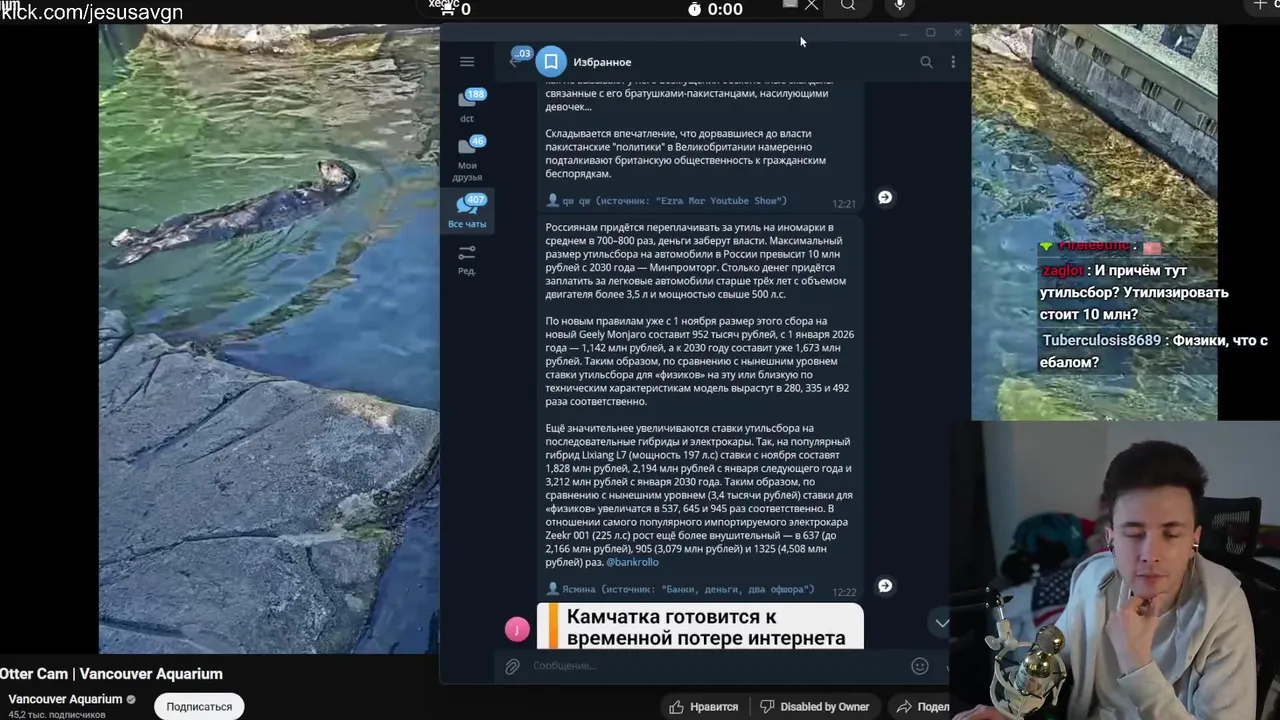Viewport: 1280px width, 720px height.
Task: Focus the Сообщение message input field
Action: 715,666
